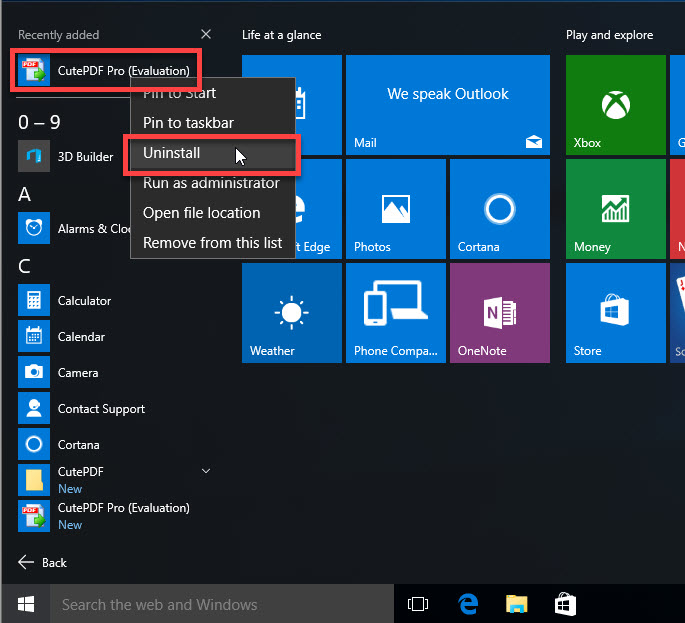Choose Run as administrator
The width and height of the screenshot is (685, 623).
coord(213,183)
